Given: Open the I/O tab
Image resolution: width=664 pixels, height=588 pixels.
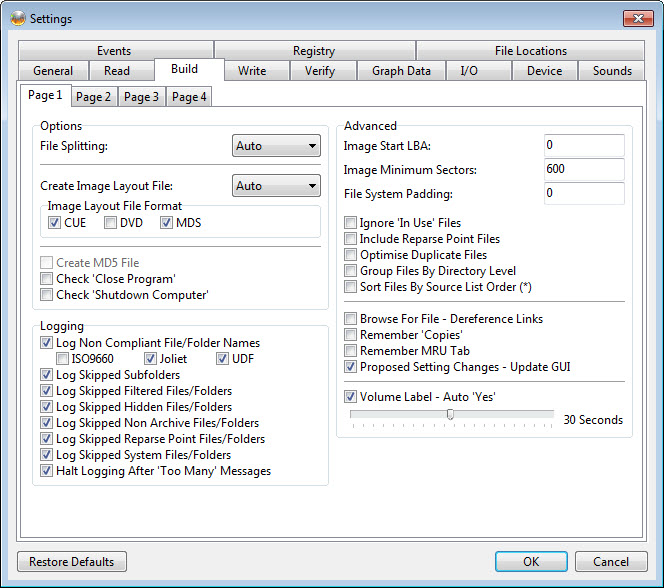Looking at the screenshot, I should 479,71.
